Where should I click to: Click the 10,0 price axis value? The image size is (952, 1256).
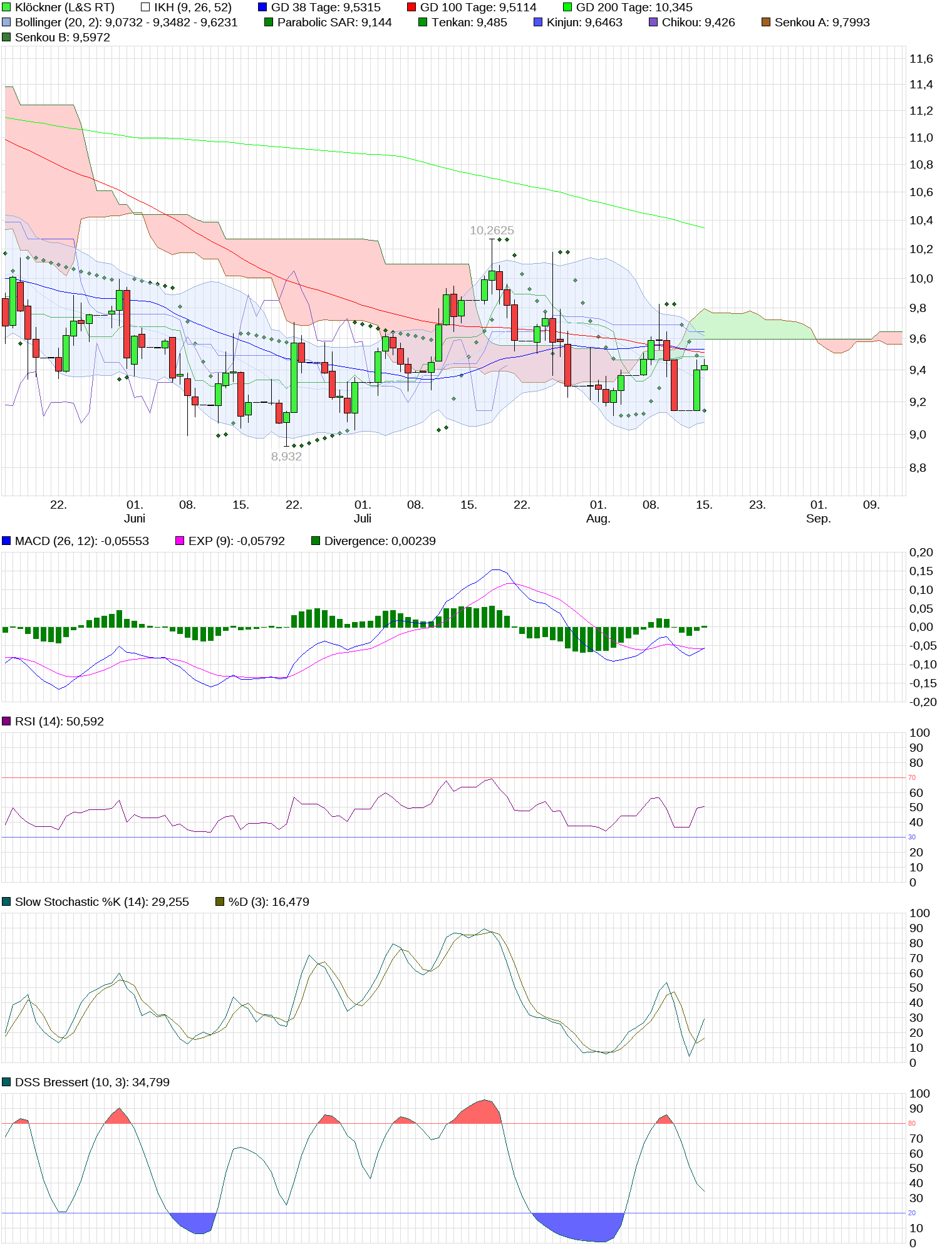pos(921,279)
